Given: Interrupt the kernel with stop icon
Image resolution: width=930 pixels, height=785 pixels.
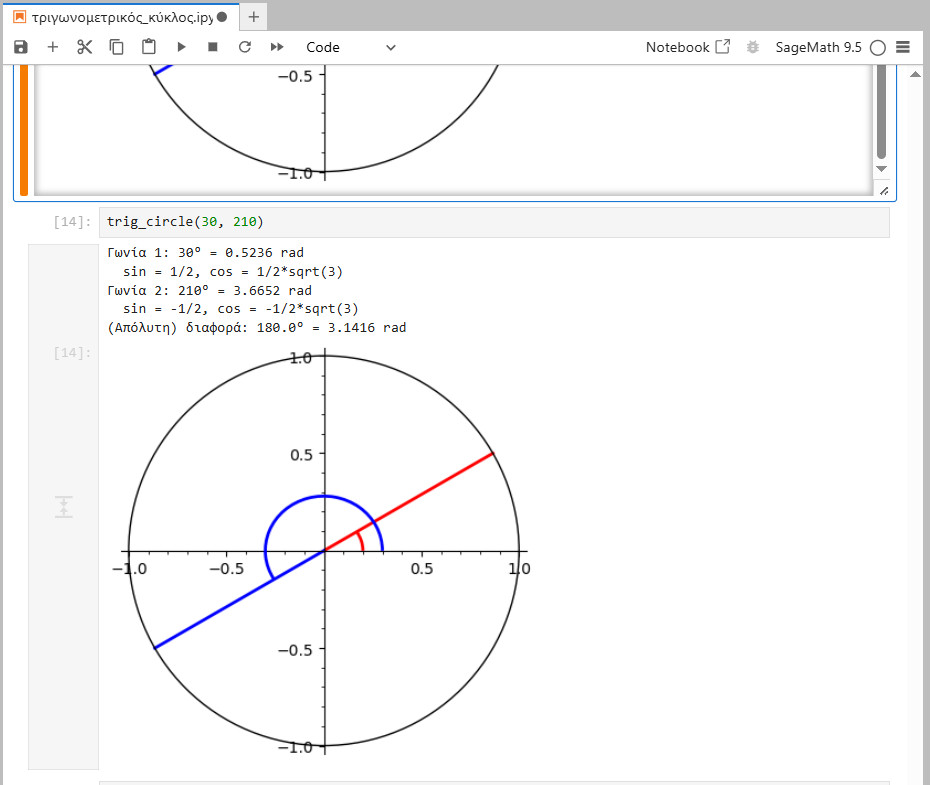Looking at the screenshot, I should [213, 47].
